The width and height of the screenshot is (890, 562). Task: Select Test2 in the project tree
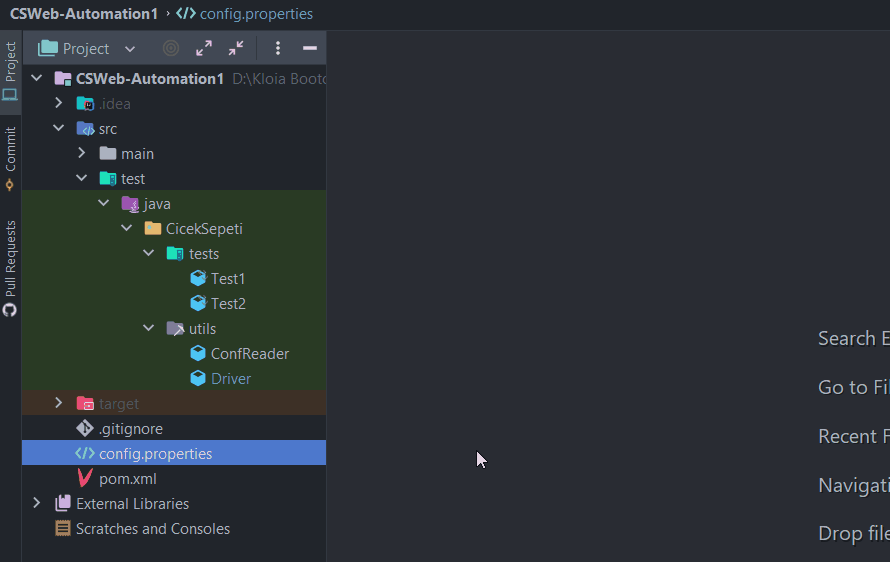coord(228,304)
